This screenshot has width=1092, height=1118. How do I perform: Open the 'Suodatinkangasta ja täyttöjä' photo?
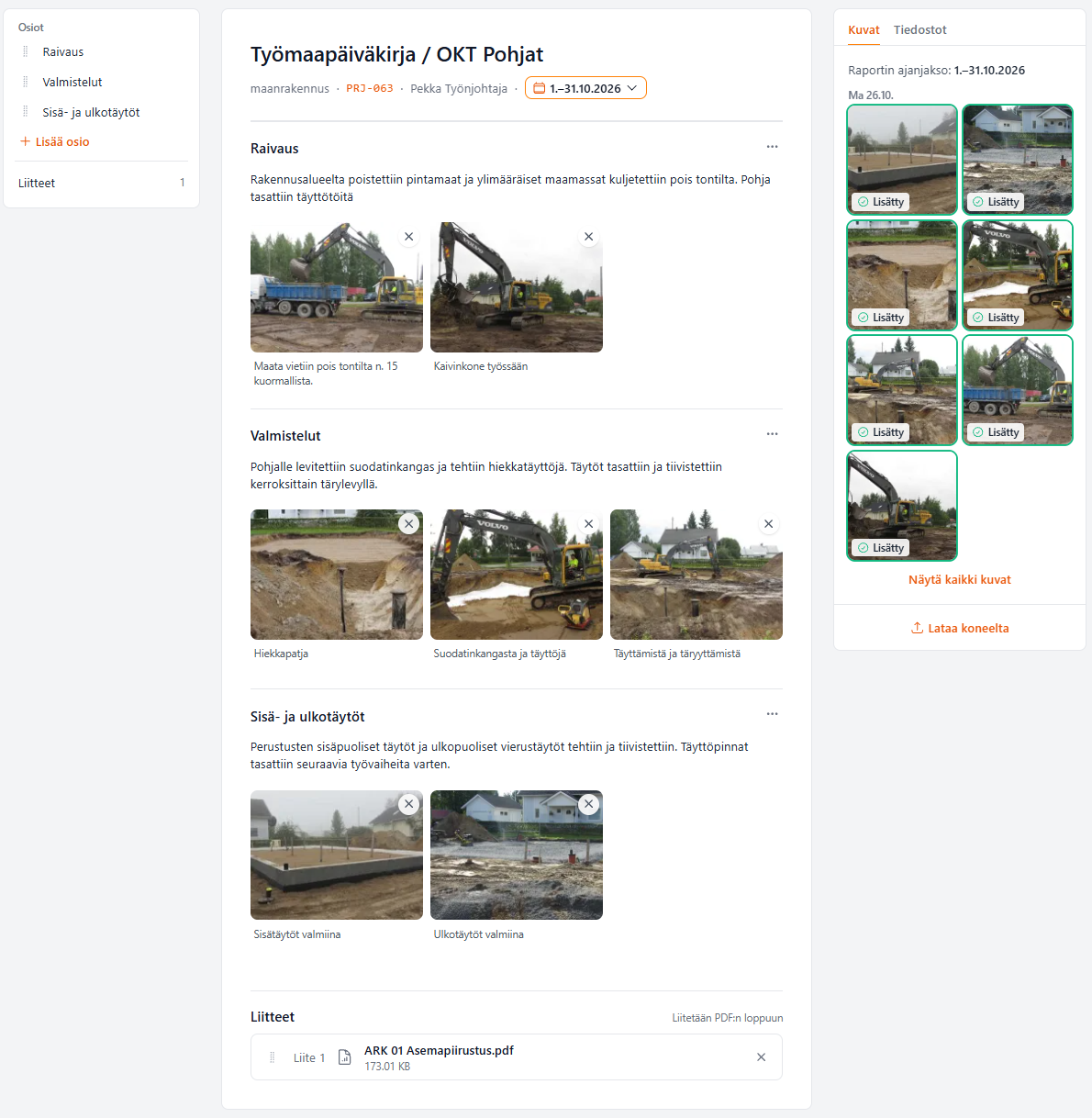pos(517,575)
